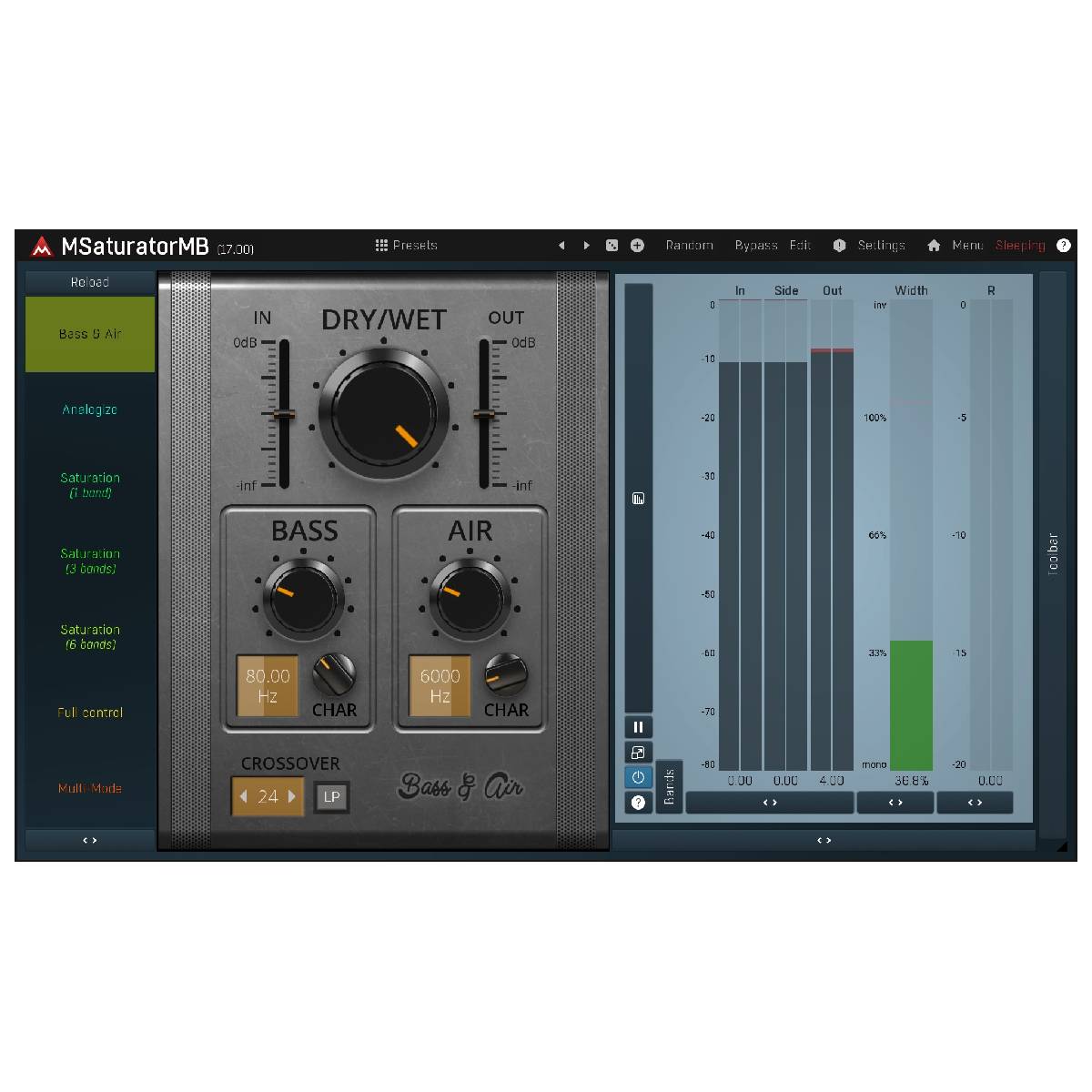Select the Full control mode

(x=90, y=713)
